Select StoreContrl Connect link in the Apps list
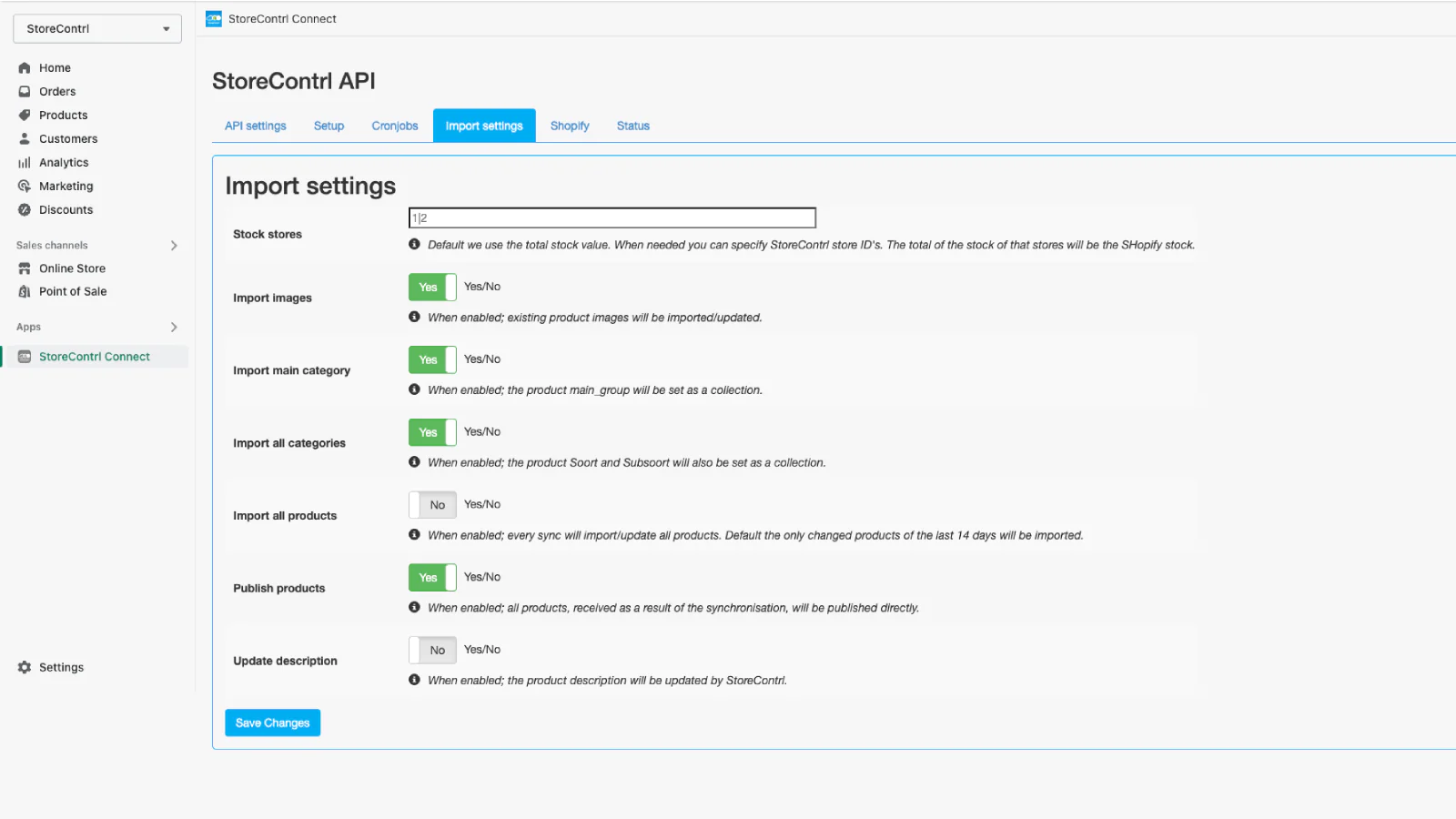The width and height of the screenshot is (1456, 819). pyautogui.click(x=95, y=357)
